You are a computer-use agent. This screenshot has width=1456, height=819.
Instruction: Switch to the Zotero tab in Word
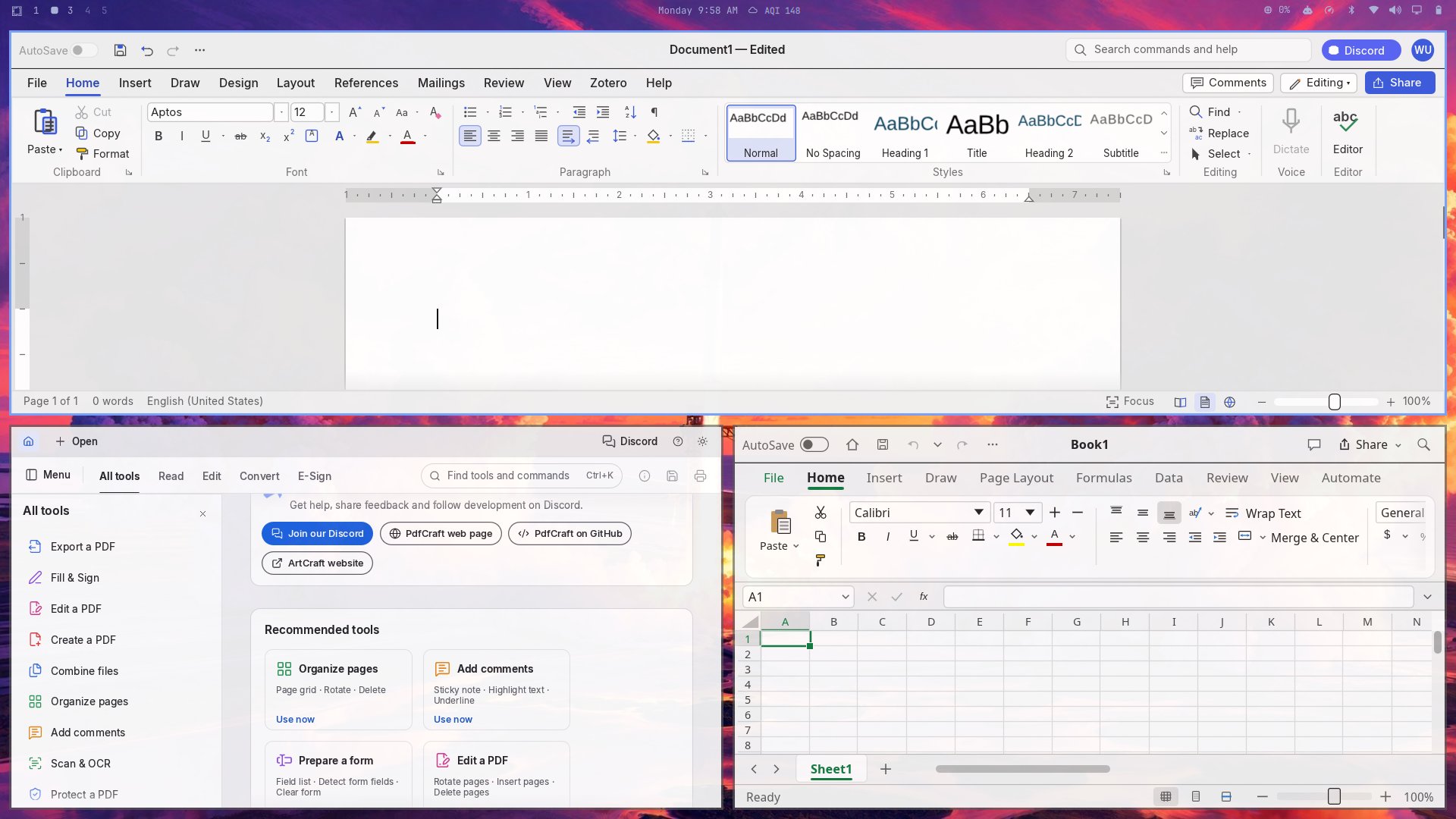608,83
